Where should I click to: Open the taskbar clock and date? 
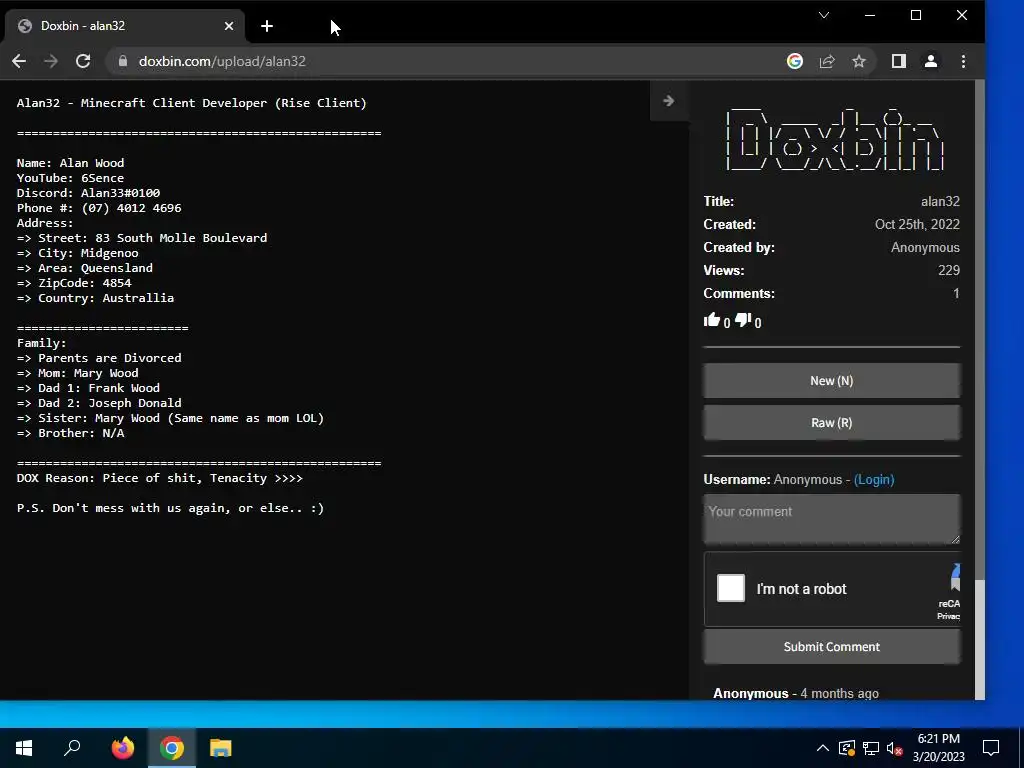tap(938, 748)
